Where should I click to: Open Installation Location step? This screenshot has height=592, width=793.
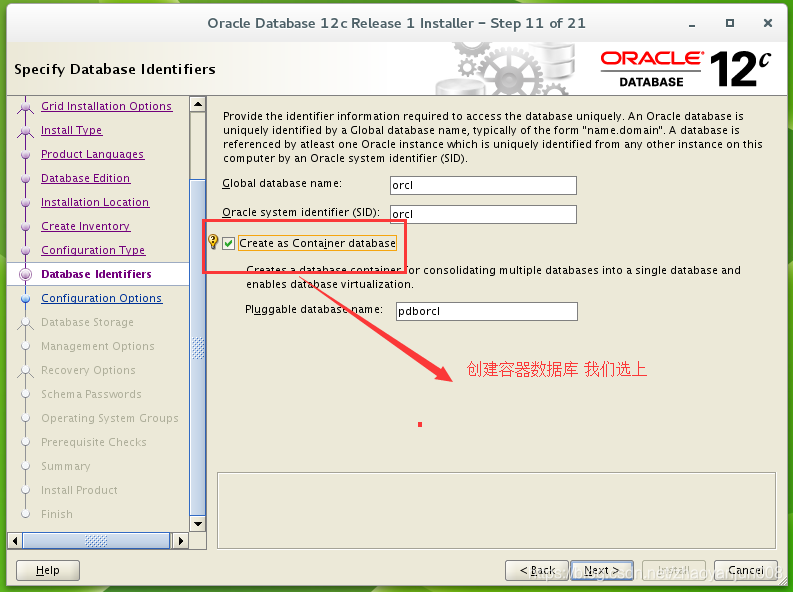click(x=95, y=202)
